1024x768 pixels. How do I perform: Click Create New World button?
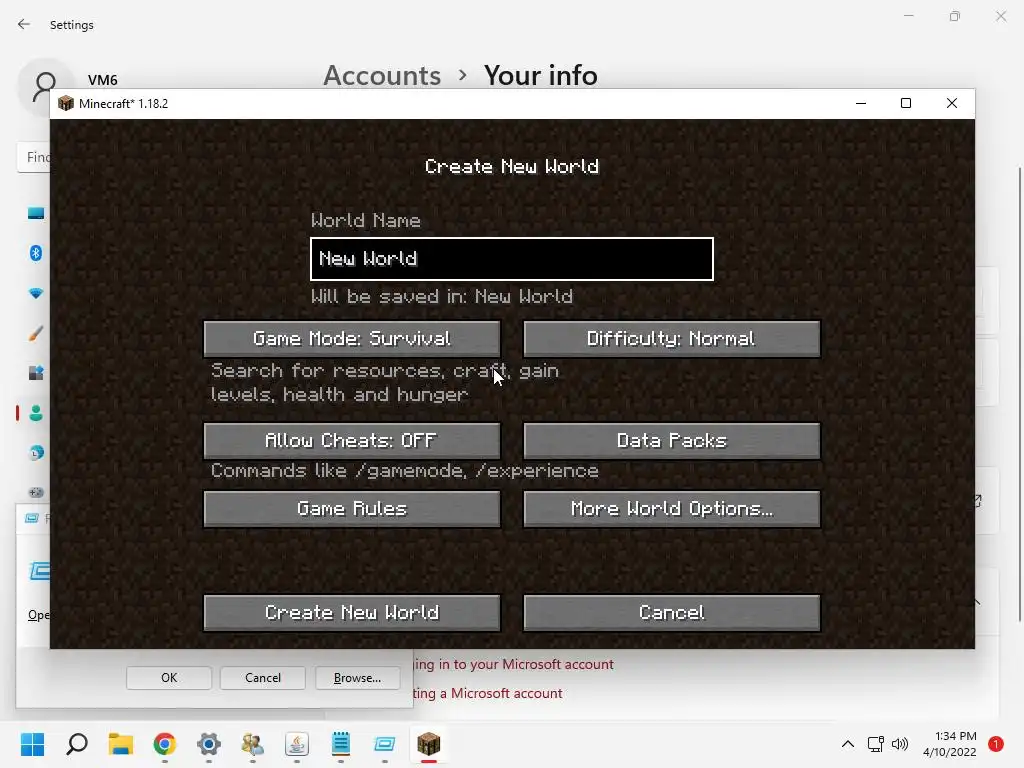[x=352, y=613]
